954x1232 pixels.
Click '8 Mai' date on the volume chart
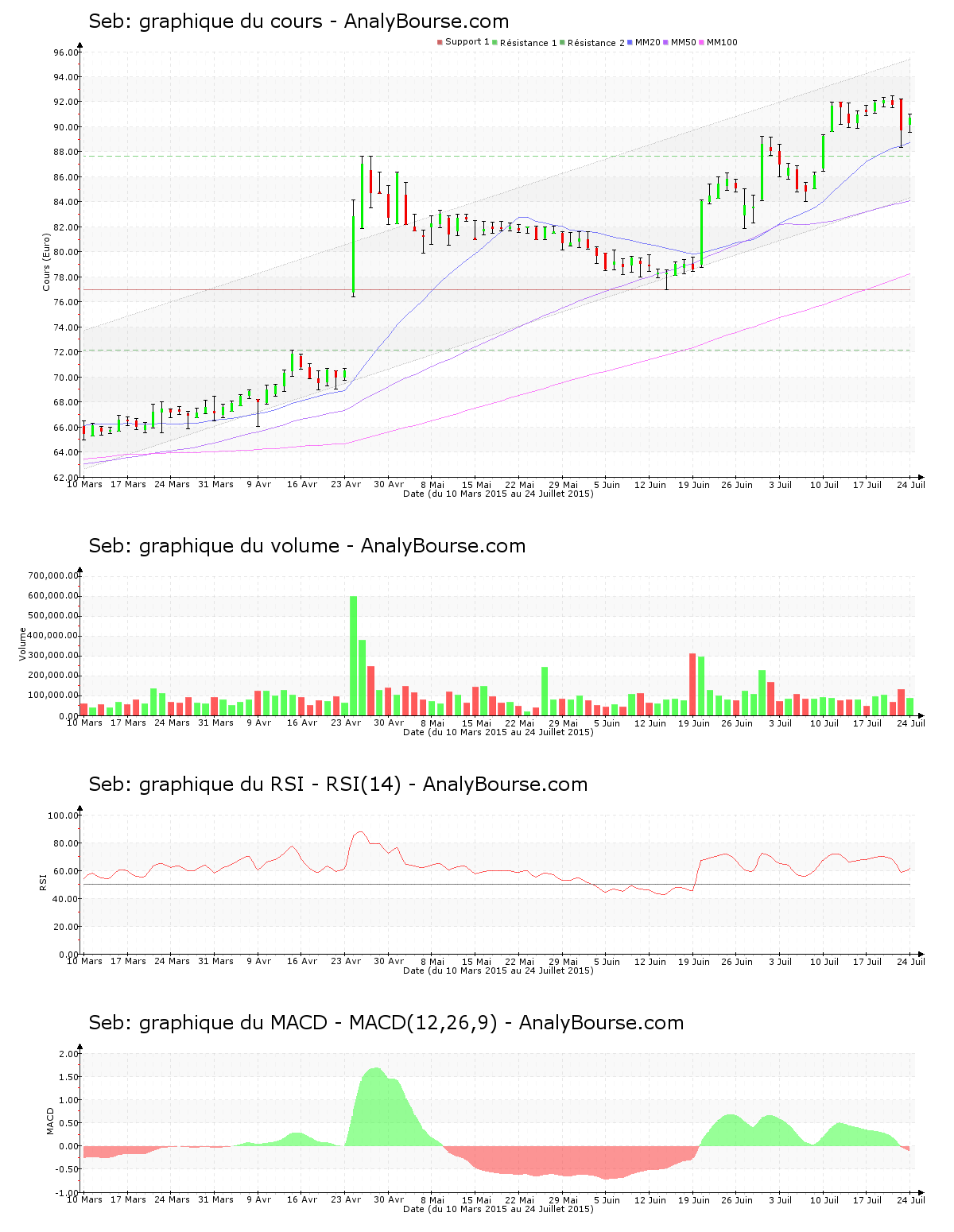tap(432, 723)
